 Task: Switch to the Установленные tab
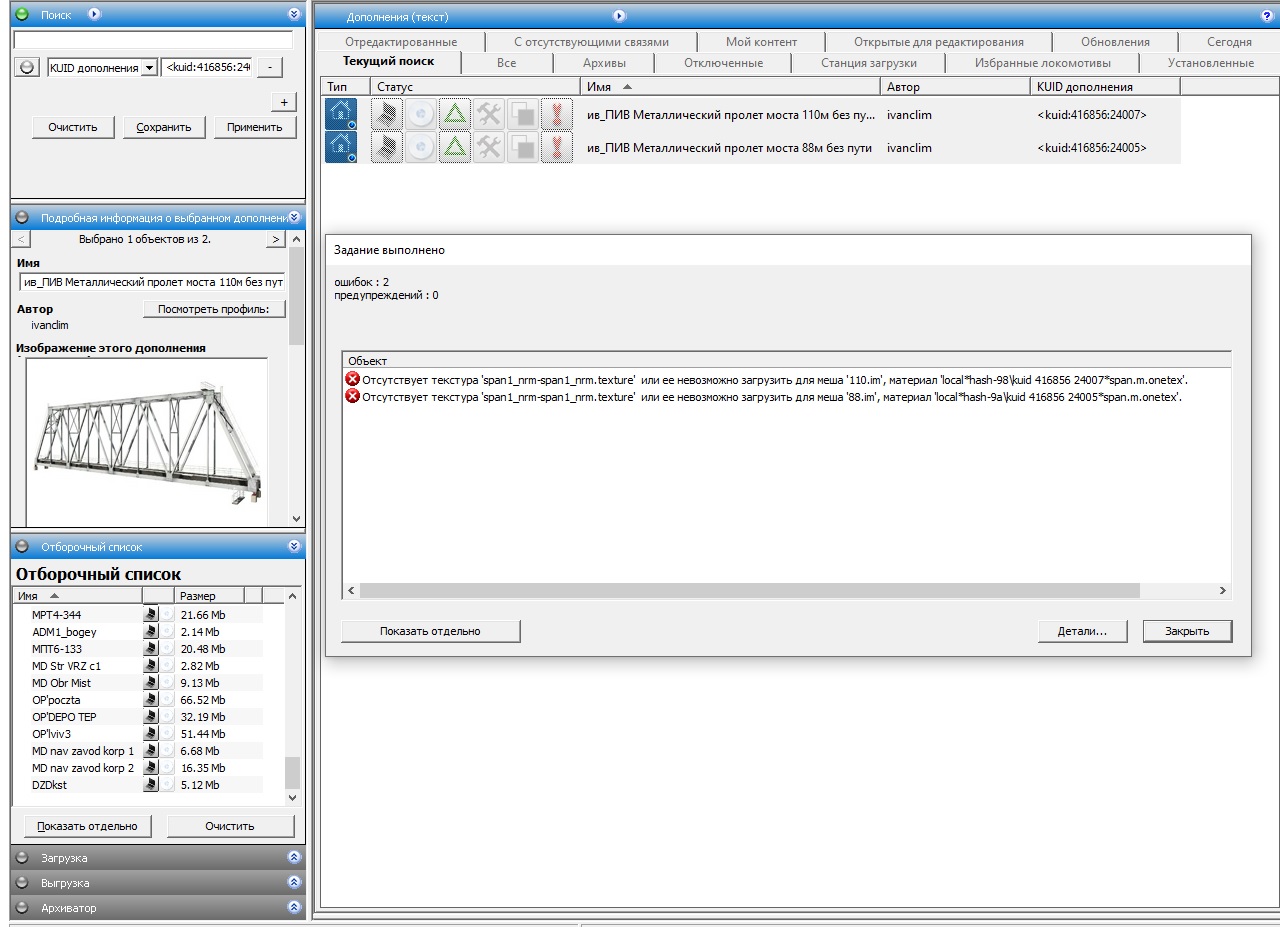[1210, 63]
